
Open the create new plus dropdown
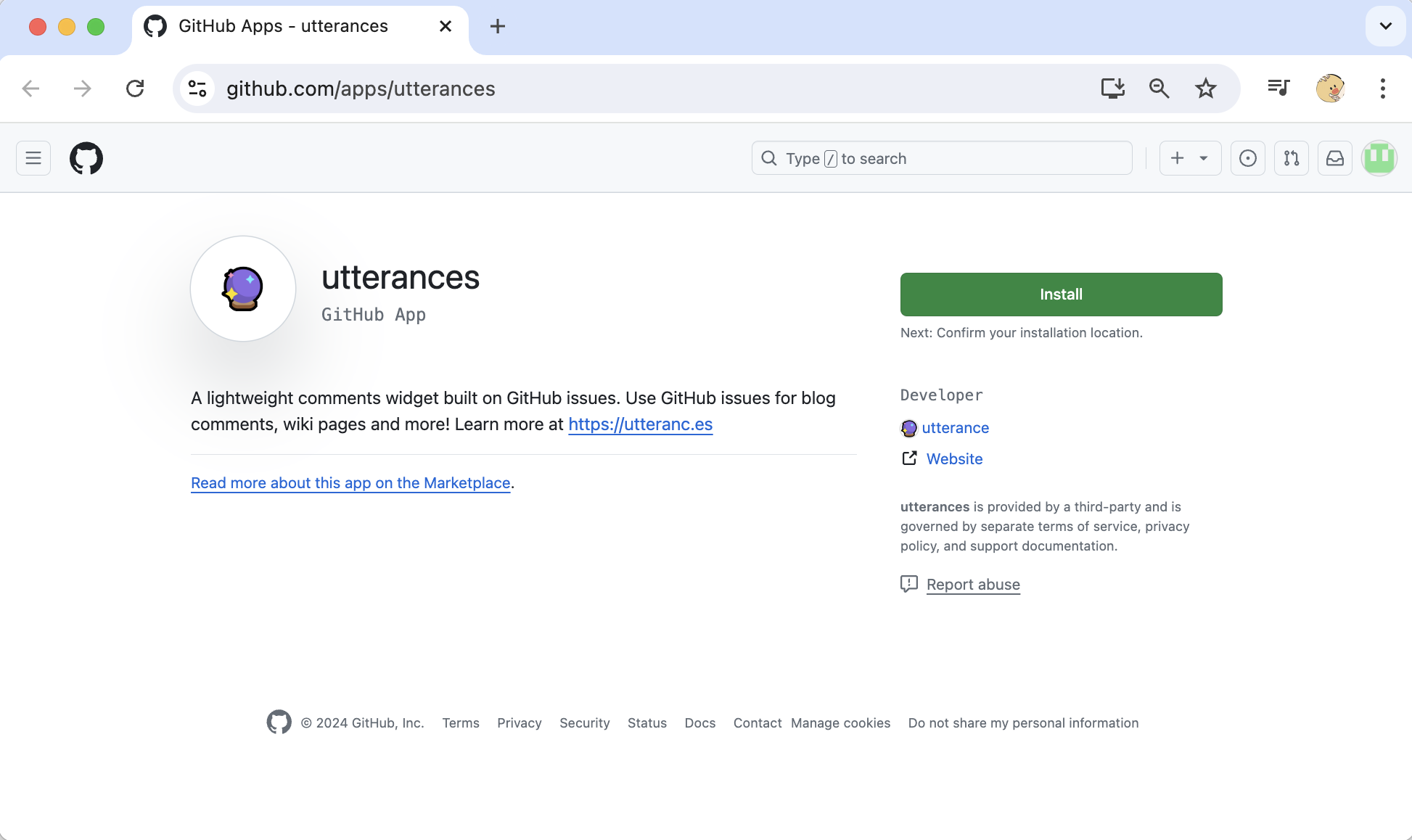coord(1190,158)
